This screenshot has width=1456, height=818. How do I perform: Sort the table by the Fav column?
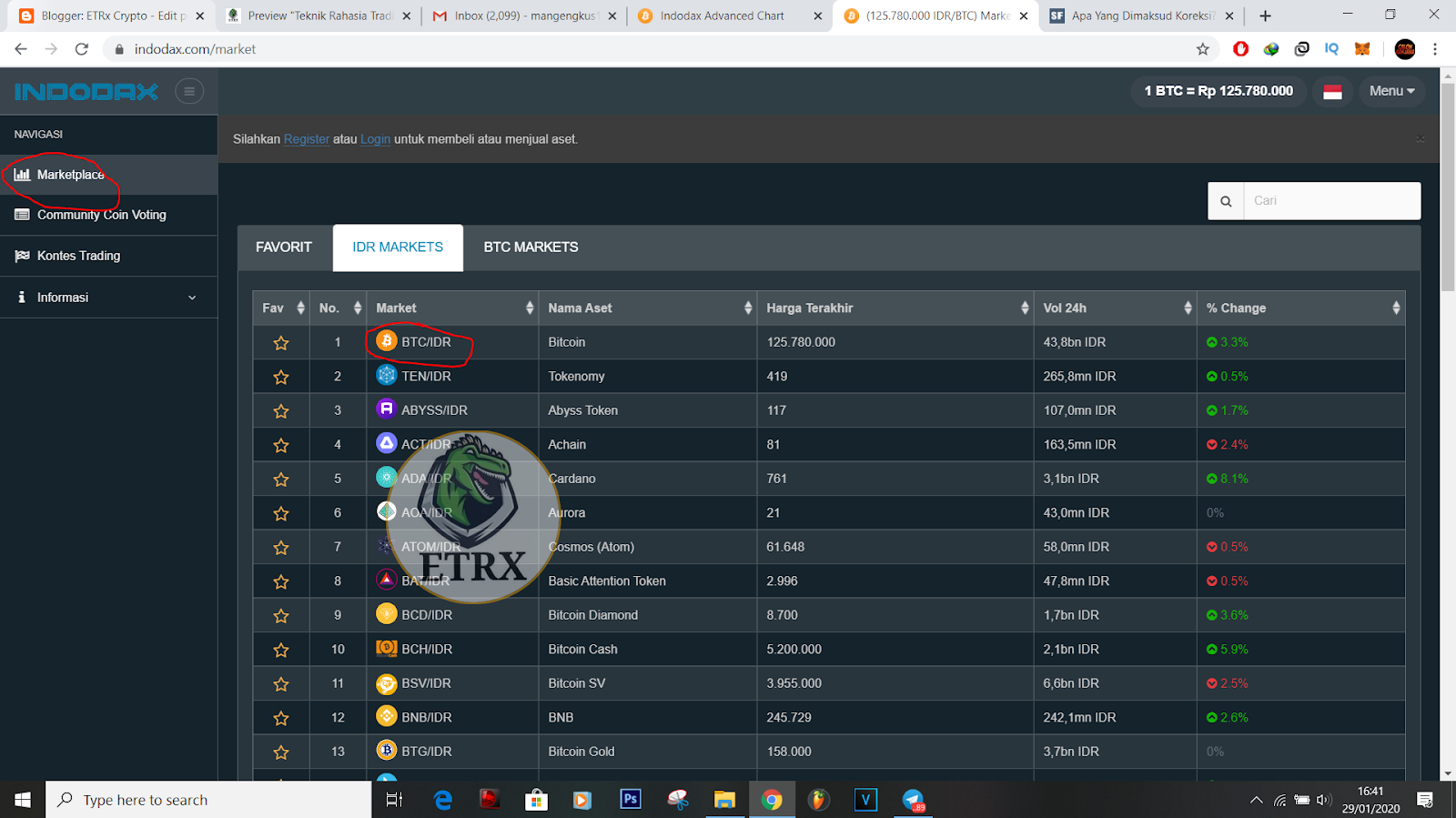coord(281,308)
